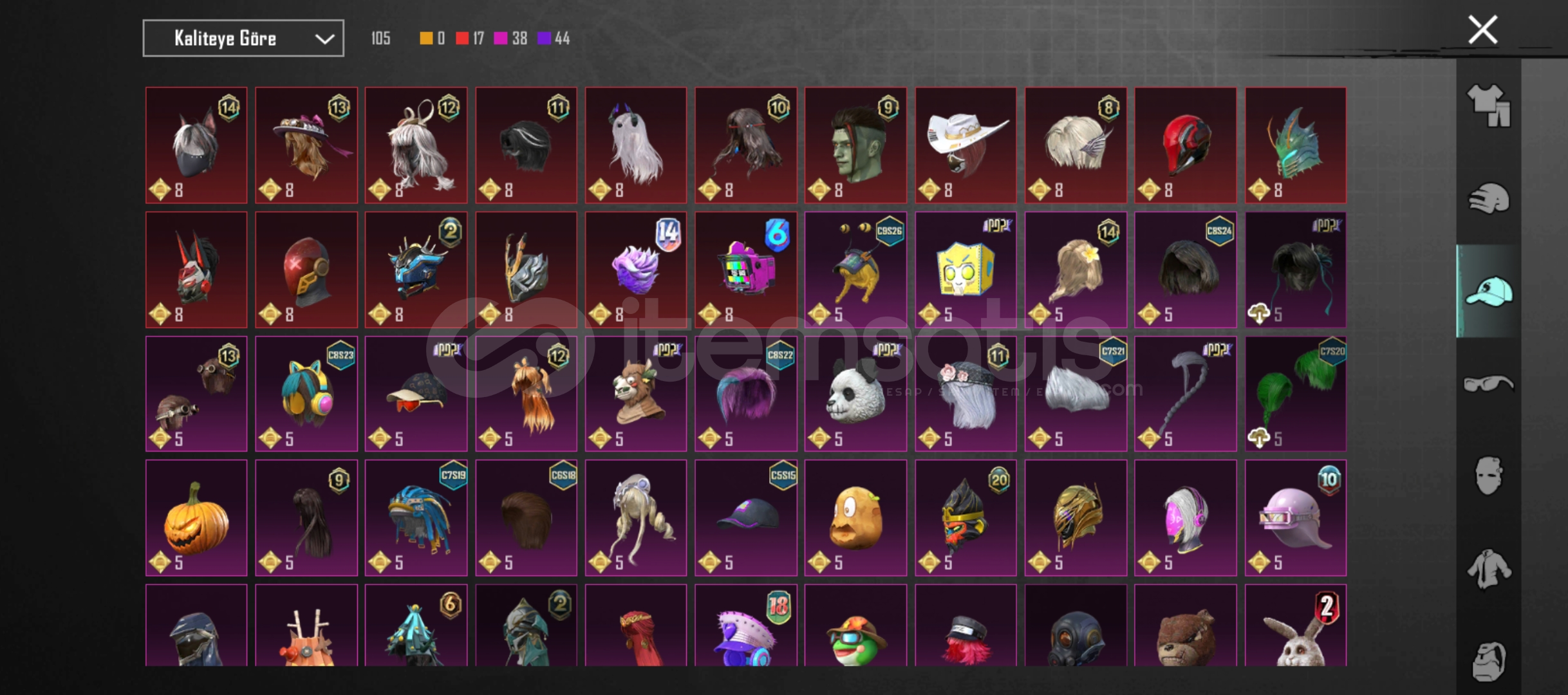Open the backpack category icon at sidebar bottom
The image size is (1568, 695).
coord(1489,661)
